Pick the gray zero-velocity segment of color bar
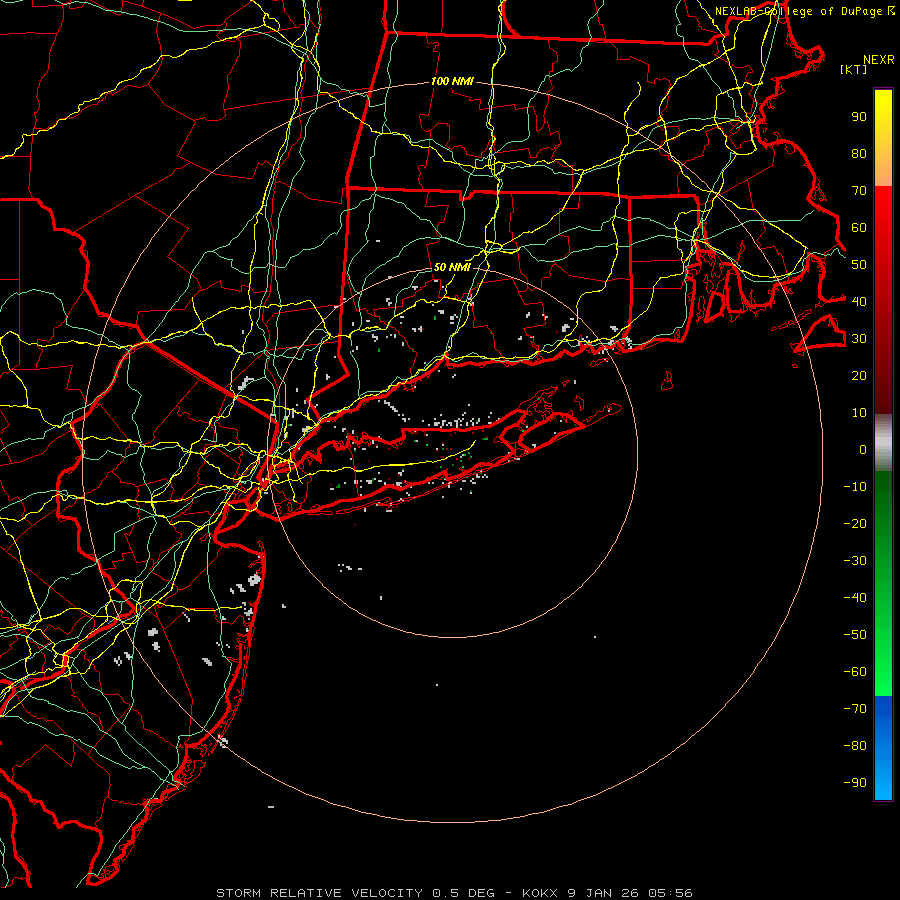Screen dimensions: 900x900 click(x=883, y=443)
